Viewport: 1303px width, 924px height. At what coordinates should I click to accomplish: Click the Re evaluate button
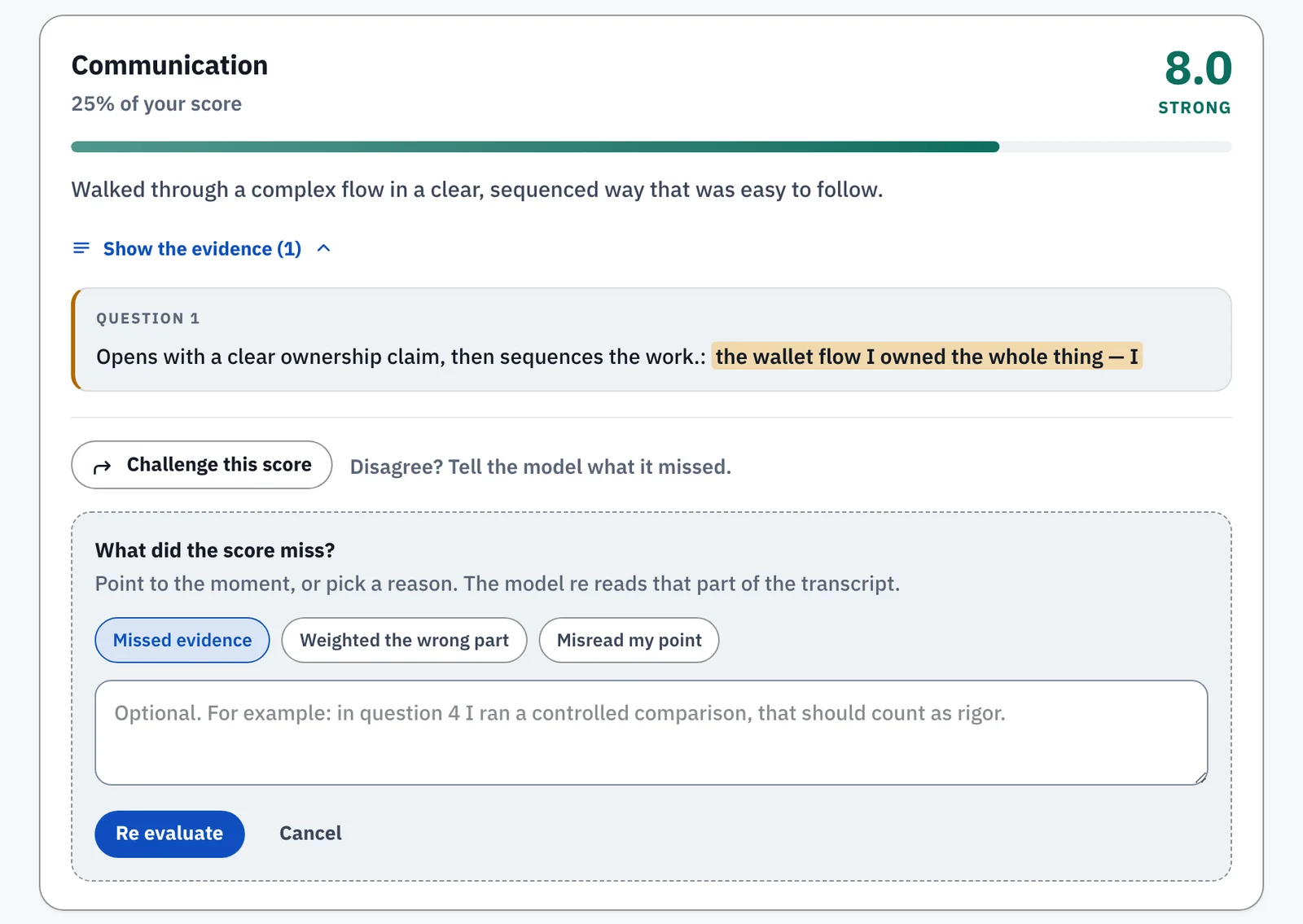[x=169, y=834]
